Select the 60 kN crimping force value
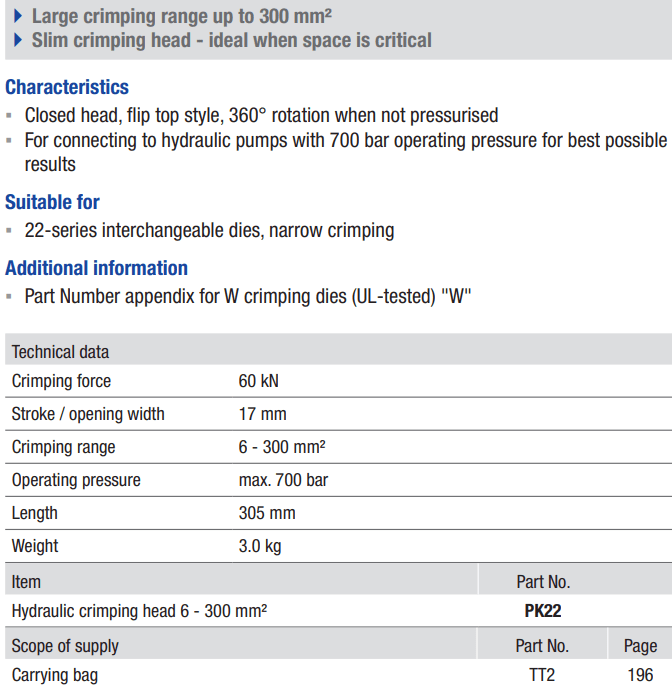Image resolution: width=672 pixels, height=687 pixels. [x=259, y=381]
